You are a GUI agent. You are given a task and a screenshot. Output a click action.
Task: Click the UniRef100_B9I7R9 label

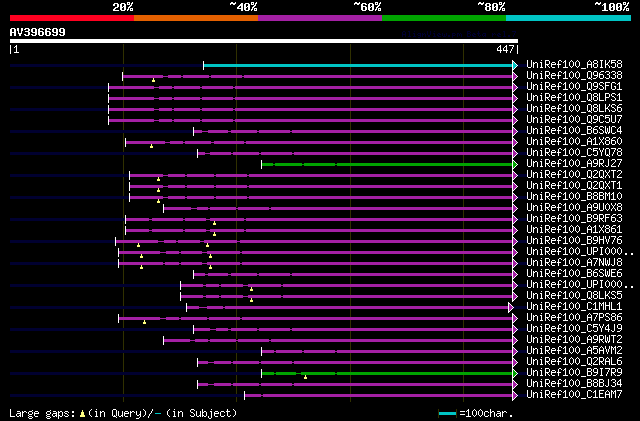point(574,373)
